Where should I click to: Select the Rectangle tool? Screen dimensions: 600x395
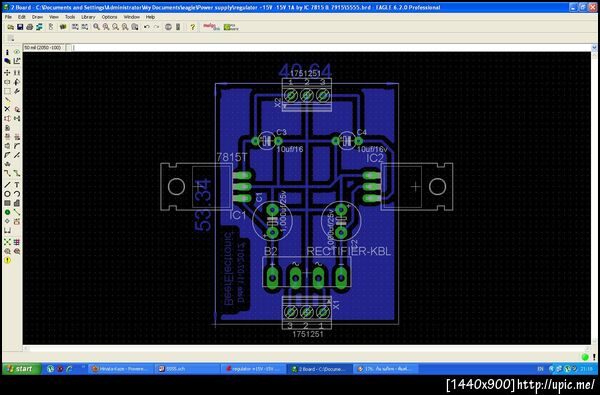(7, 203)
